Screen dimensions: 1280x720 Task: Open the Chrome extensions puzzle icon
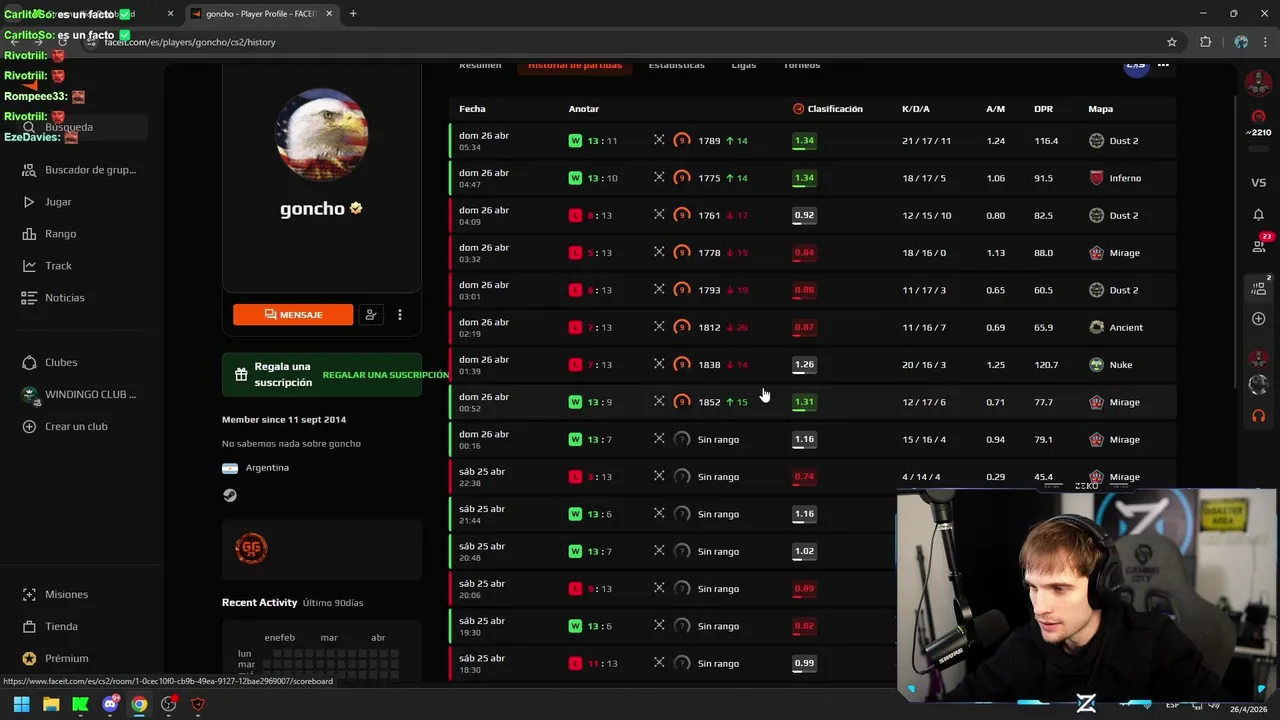(1205, 42)
